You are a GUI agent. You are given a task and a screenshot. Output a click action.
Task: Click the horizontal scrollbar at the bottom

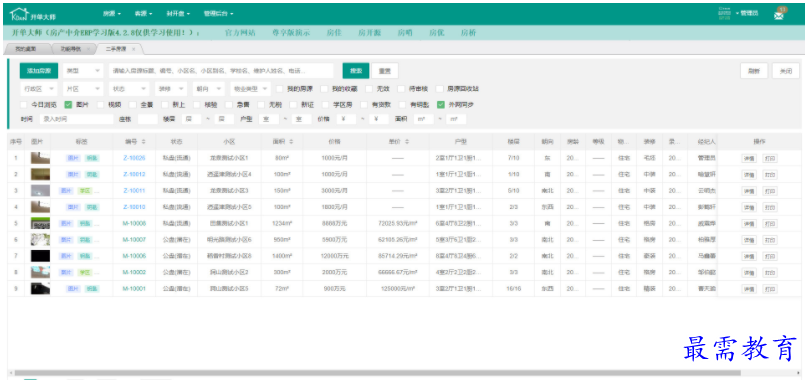[377, 372]
